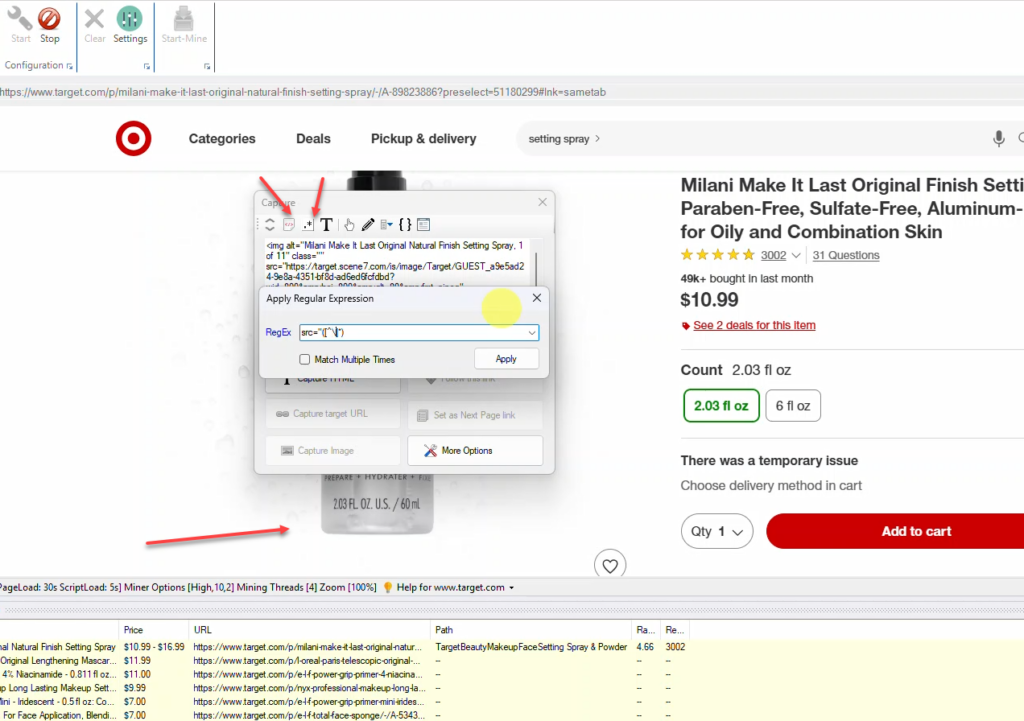Click the microphone voice search icon
The width and height of the screenshot is (1024, 721).
coord(999,138)
